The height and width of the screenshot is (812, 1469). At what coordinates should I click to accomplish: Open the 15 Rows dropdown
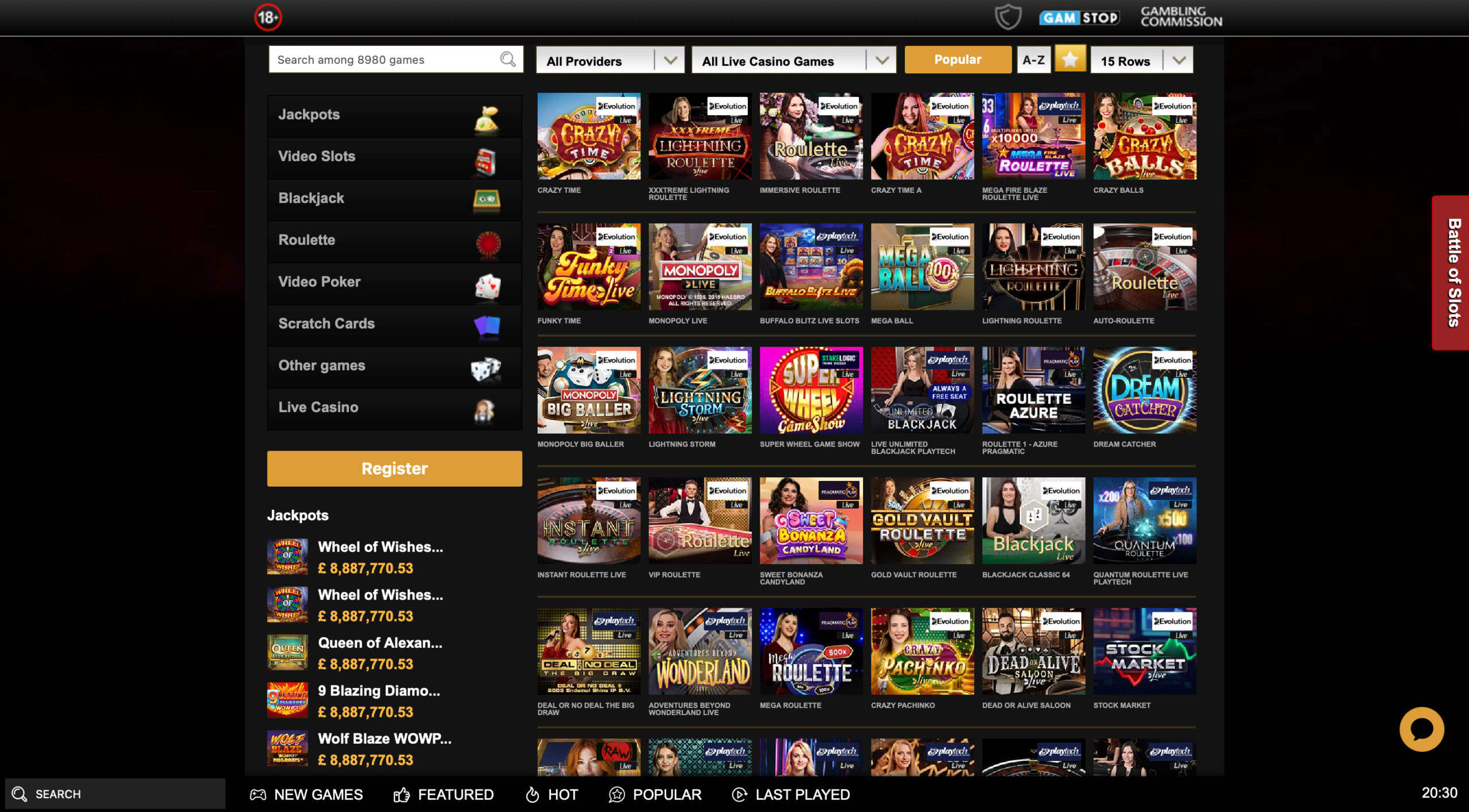pos(1142,60)
